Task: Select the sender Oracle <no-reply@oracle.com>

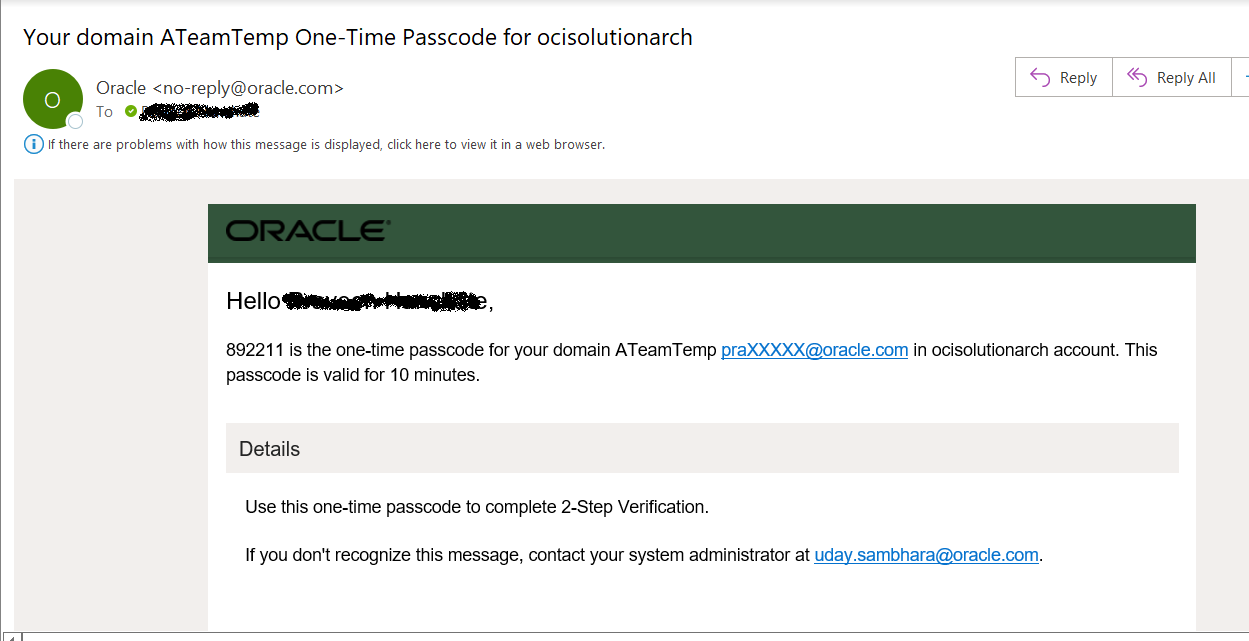Action: point(220,88)
